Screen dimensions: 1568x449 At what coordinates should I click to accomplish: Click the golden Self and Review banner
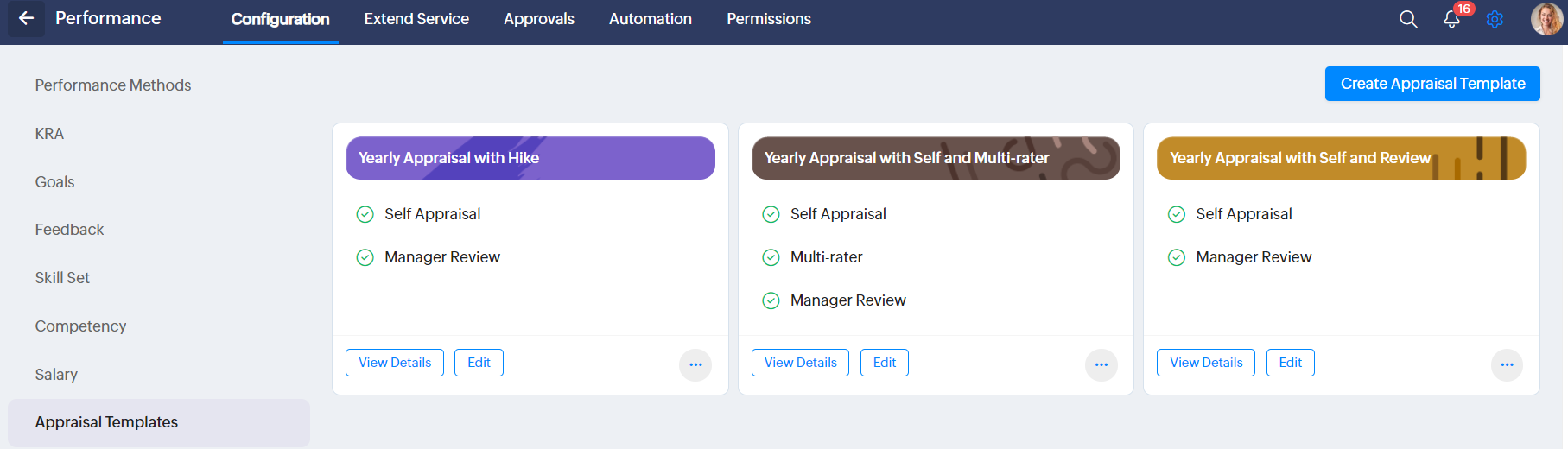pos(1341,158)
